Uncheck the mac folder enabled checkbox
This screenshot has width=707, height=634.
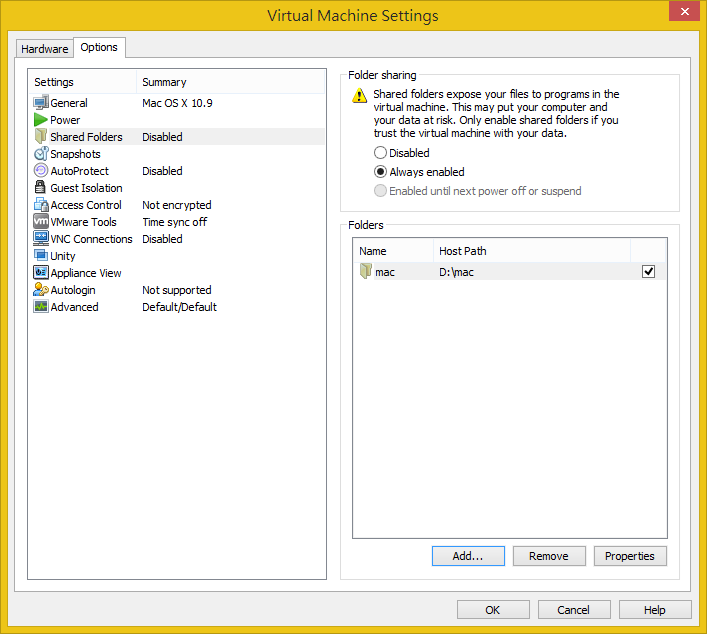coord(648,271)
